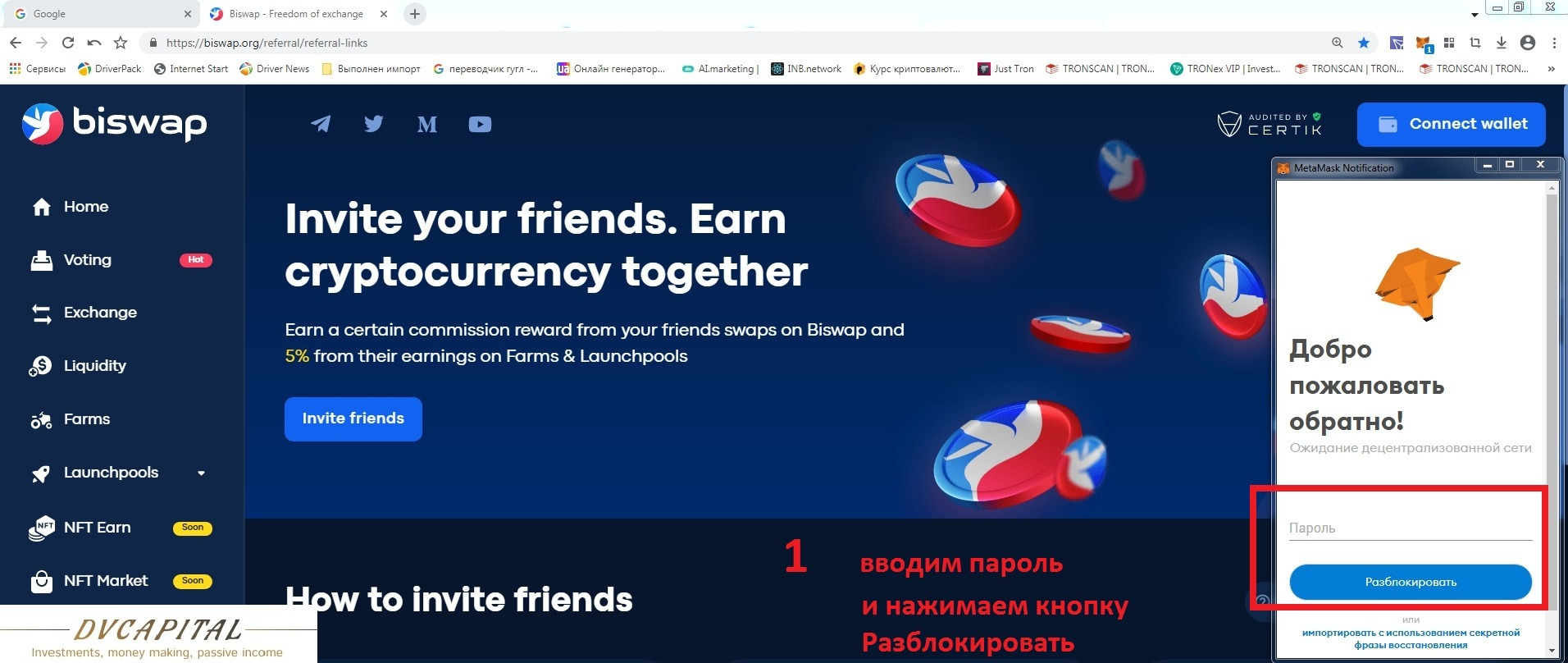Open the Biswap Telegram icon link
The width and height of the screenshot is (1568, 663).
(321, 124)
